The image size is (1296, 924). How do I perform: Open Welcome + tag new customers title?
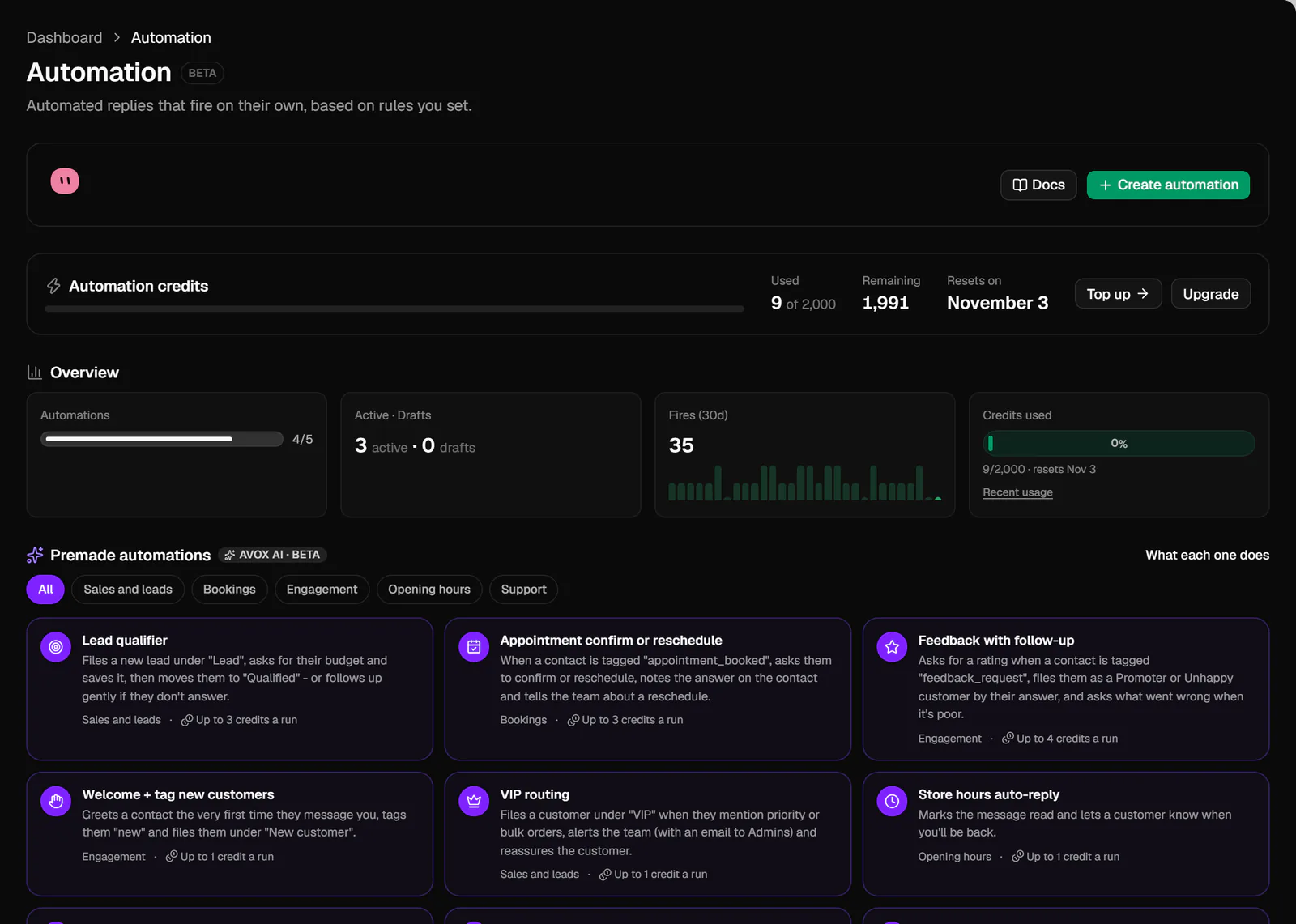178,795
